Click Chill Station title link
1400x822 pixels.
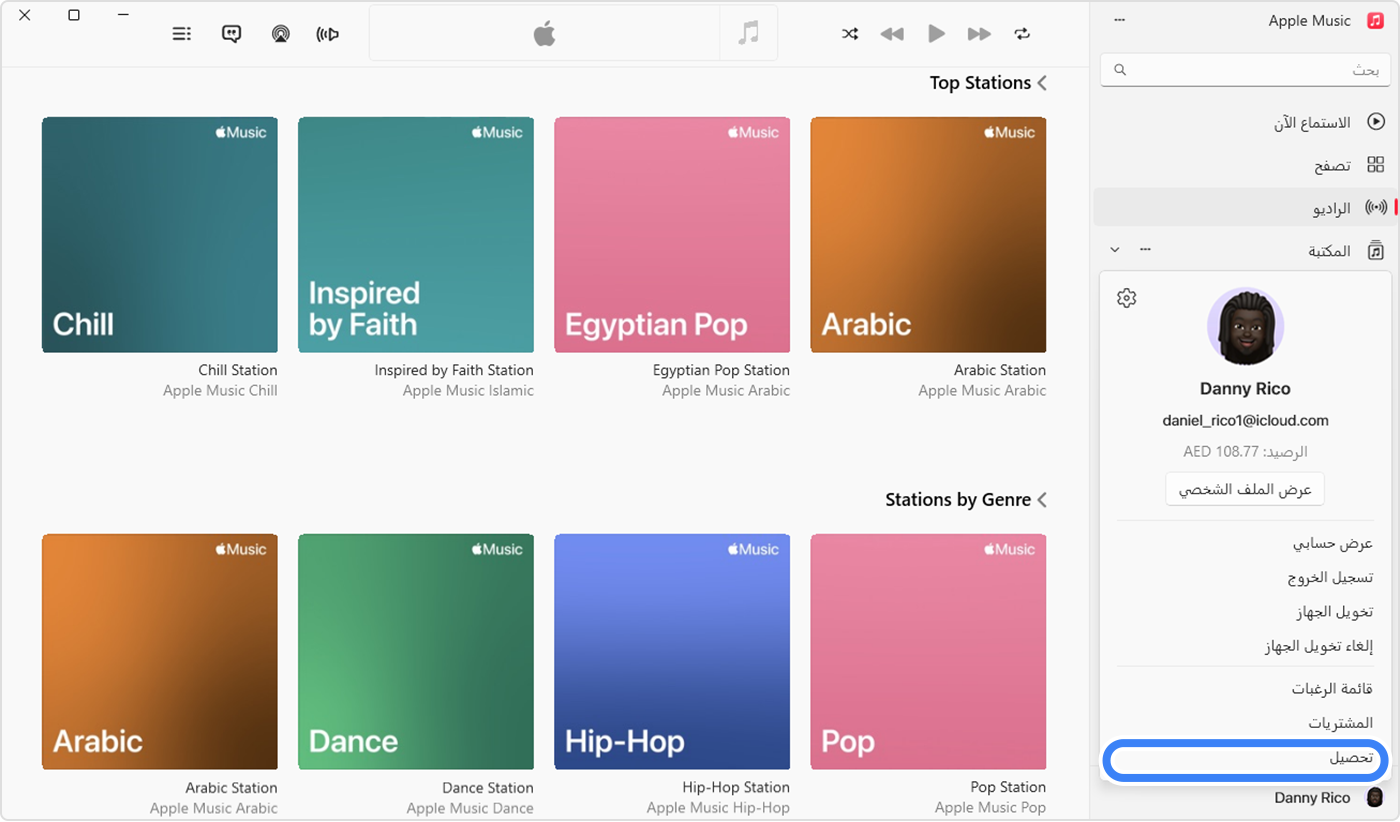tap(238, 370)
